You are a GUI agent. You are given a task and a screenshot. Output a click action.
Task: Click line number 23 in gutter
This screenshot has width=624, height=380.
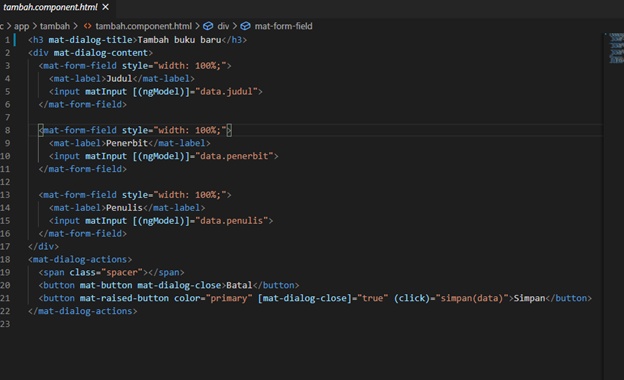click(x=5, y=324)
